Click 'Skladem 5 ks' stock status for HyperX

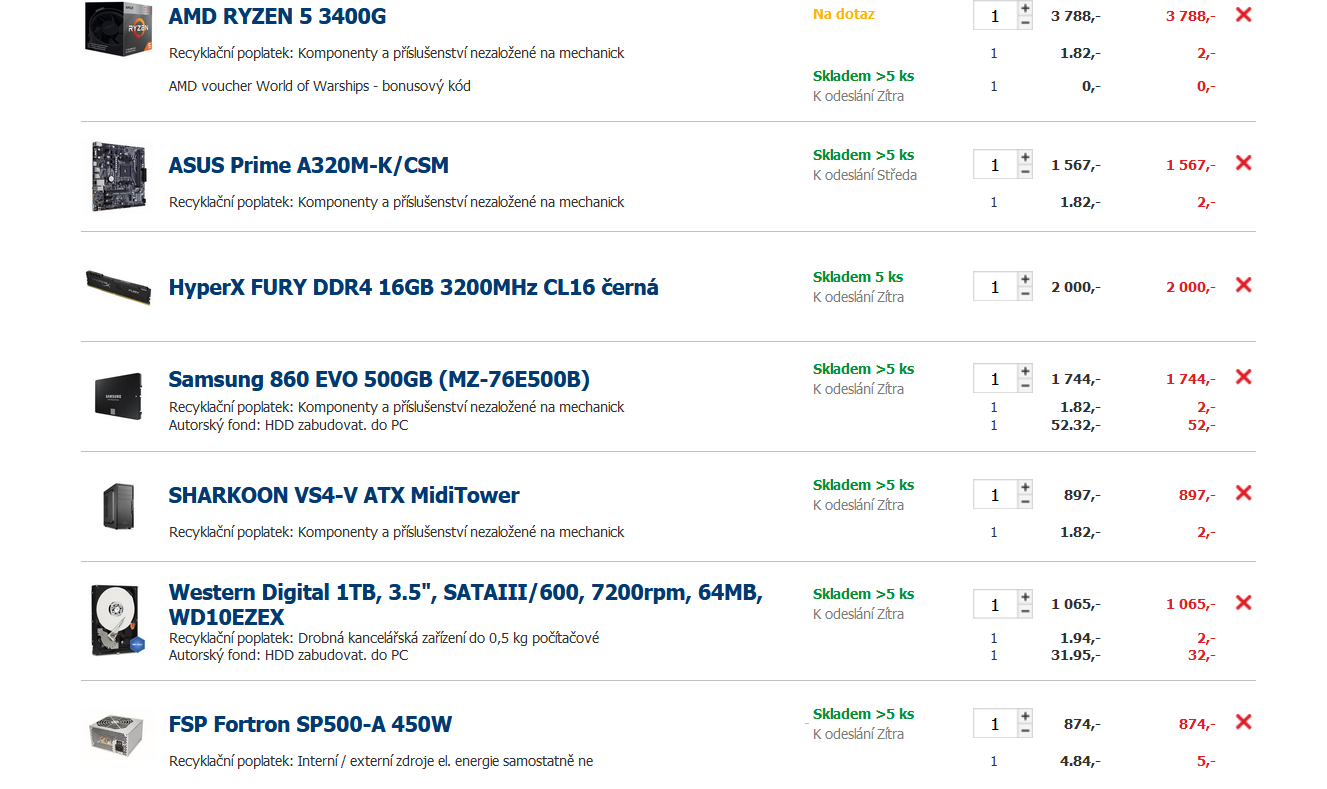(x=858, y=277)
